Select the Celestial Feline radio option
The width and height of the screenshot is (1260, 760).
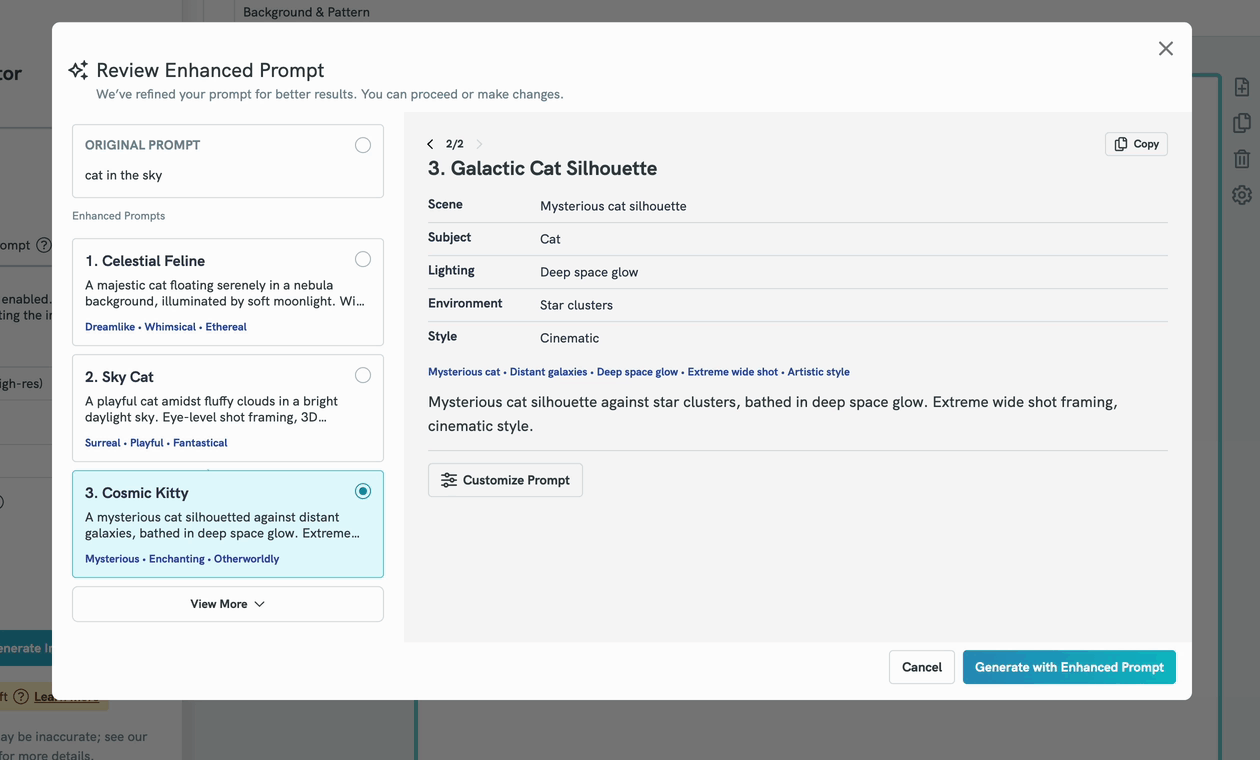coord(363,260)
